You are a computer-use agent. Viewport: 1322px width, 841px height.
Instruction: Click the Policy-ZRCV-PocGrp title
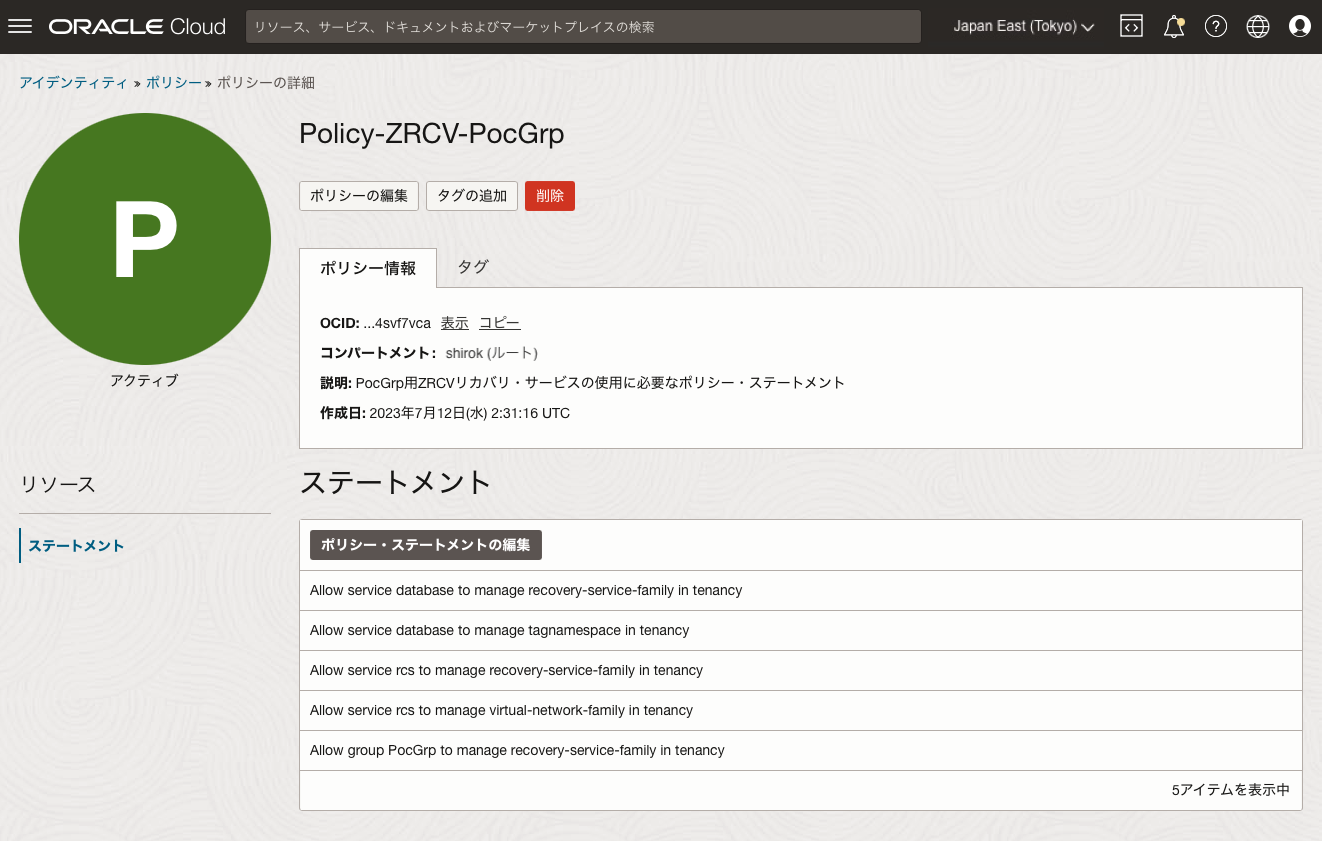(432, 133)
